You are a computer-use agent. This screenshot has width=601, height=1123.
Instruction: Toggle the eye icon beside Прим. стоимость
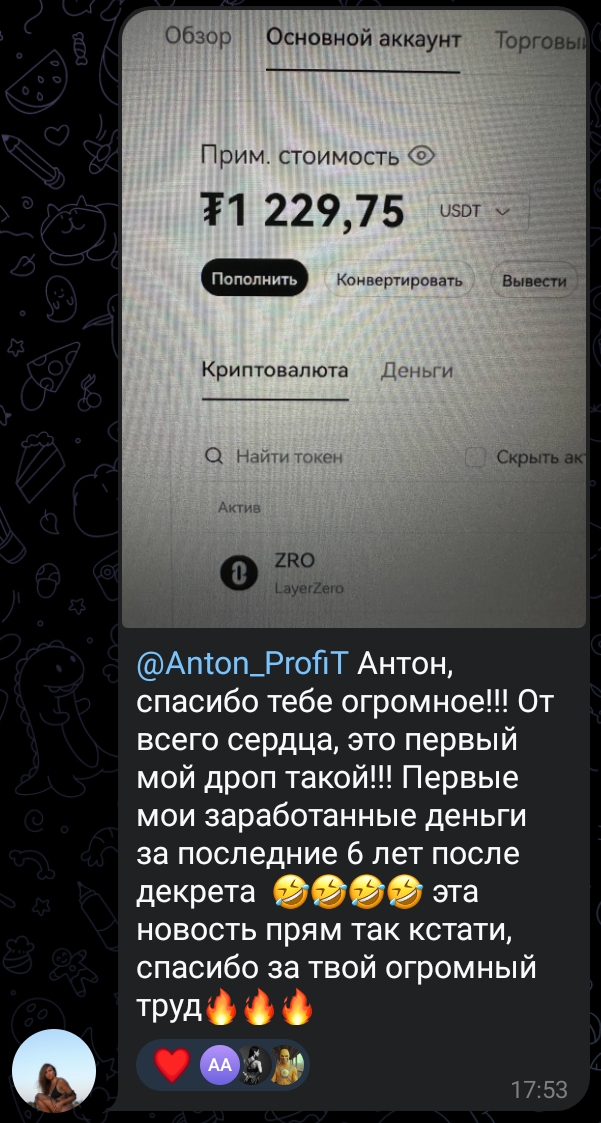(x=421, y=155)
